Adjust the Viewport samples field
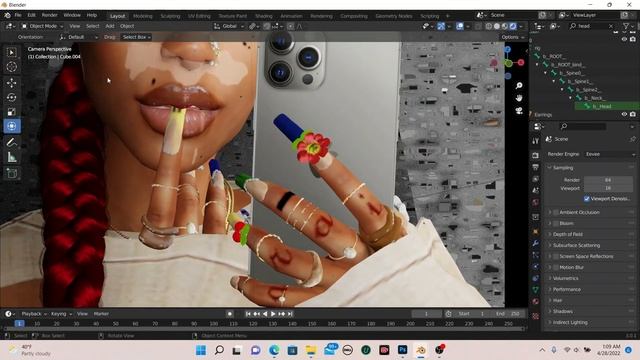The width and height of the screenshot is (640, 360). click(608, 188)
